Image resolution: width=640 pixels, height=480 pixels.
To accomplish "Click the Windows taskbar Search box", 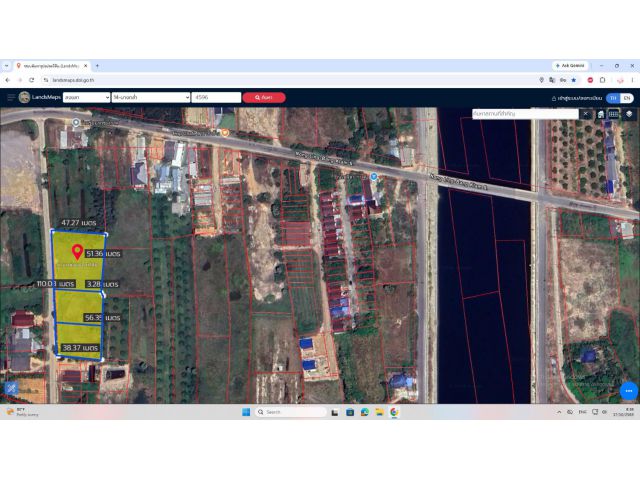I will point(291,412).
